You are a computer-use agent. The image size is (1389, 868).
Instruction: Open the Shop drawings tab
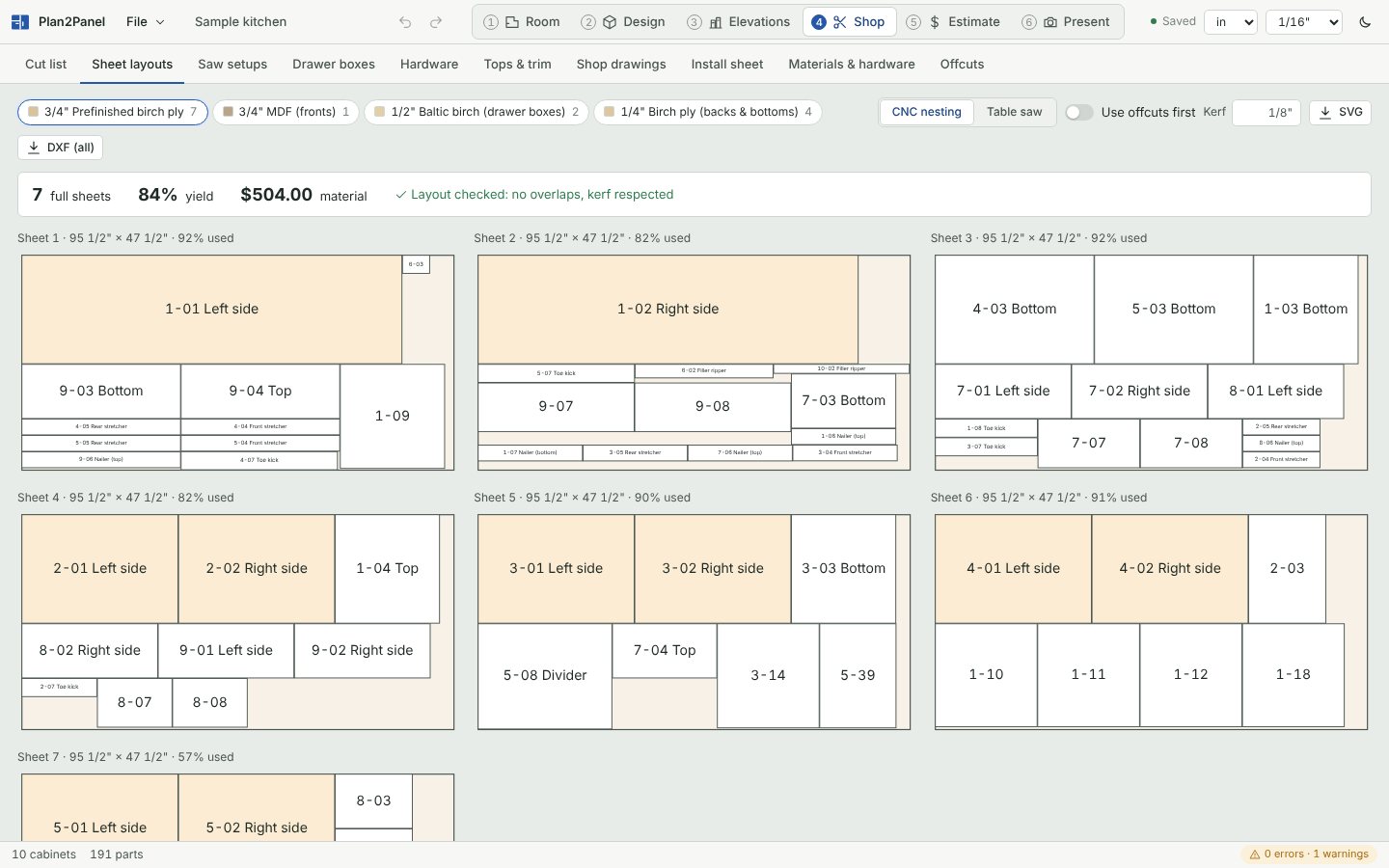coord(621,65)
